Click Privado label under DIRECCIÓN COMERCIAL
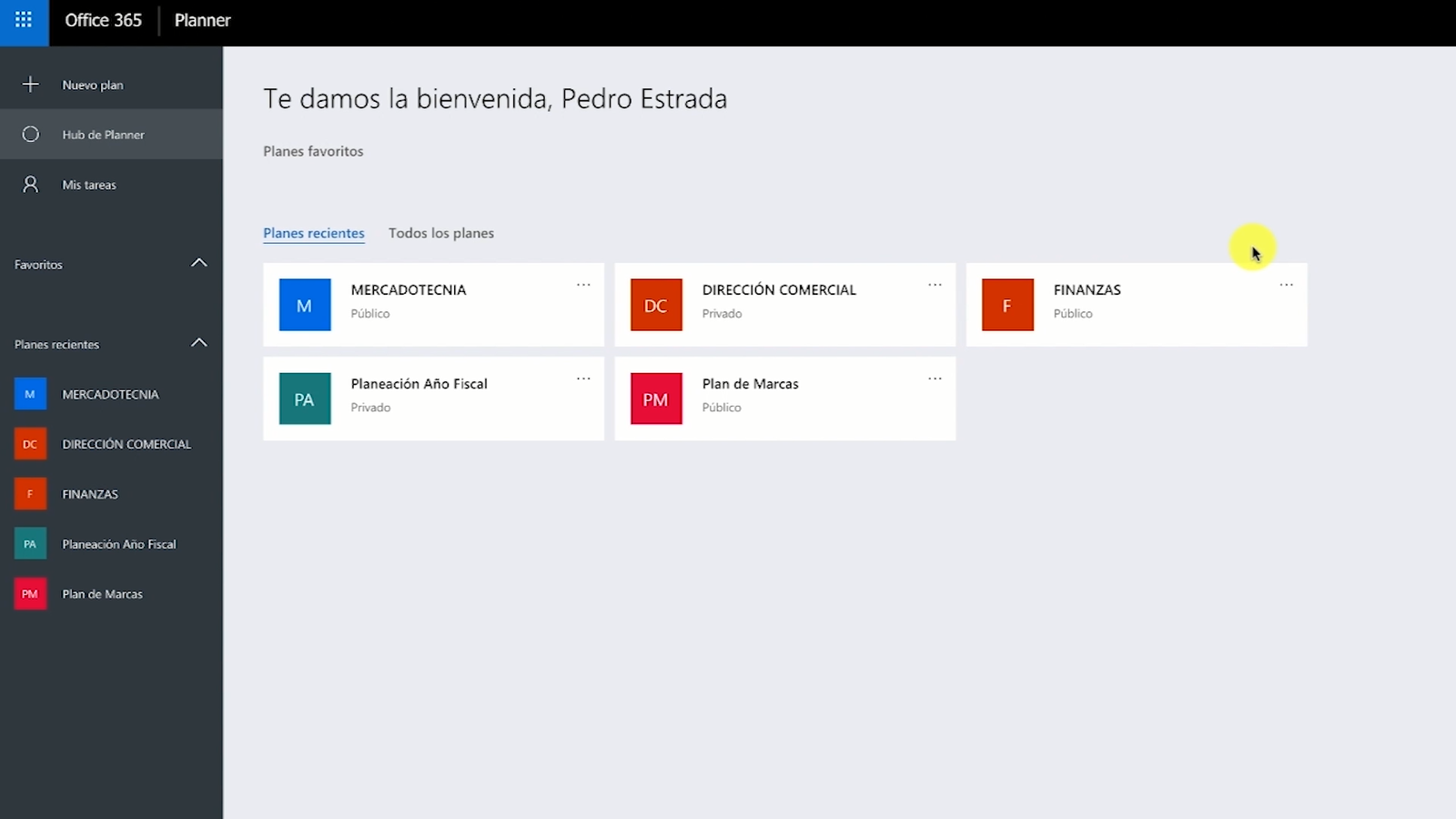Image resolution: width=1456 pixels, height=819 pixels. click(x=722, y=313)
